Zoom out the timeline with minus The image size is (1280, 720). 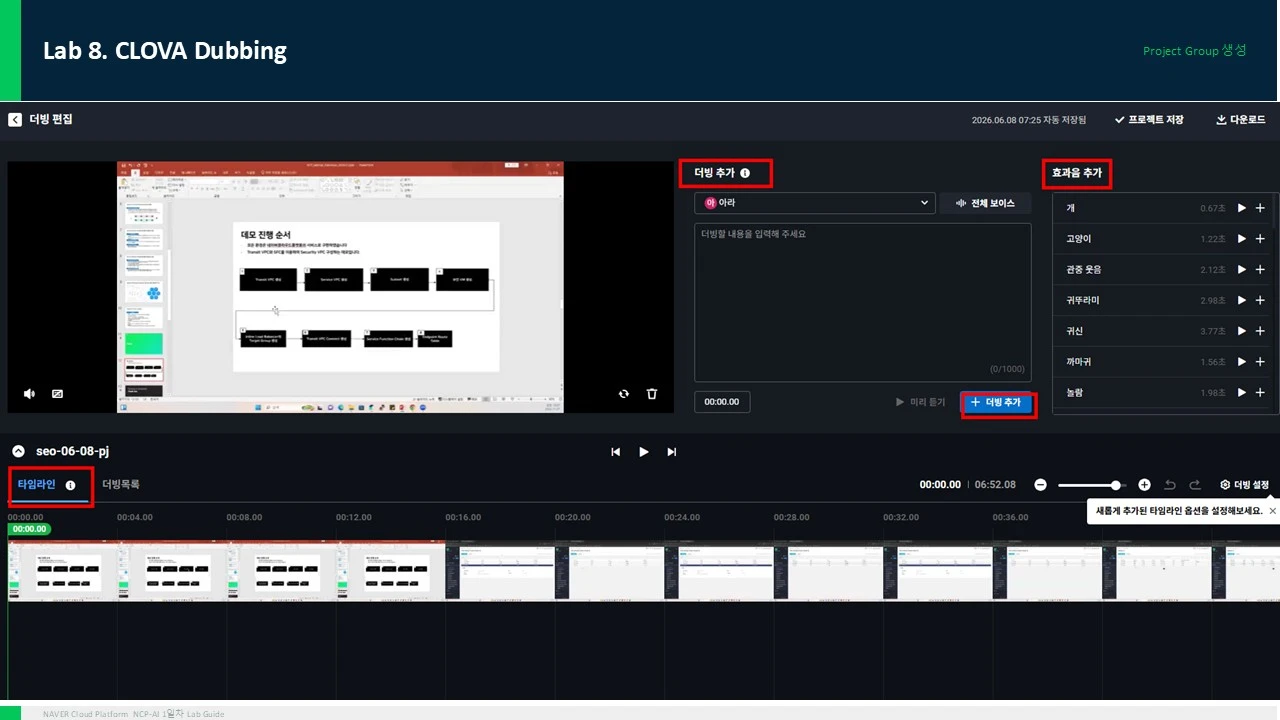click(x=1041, y=485)
